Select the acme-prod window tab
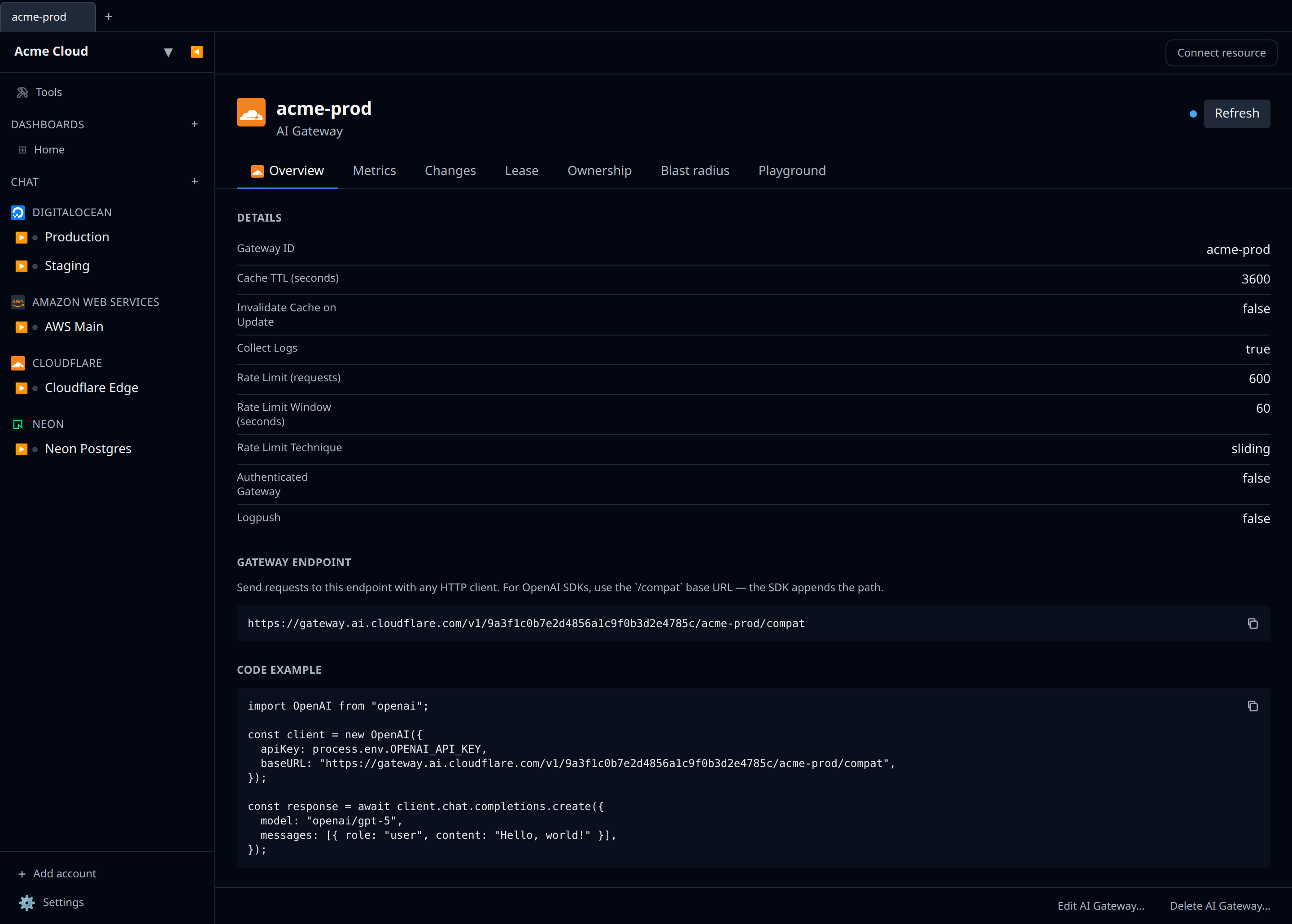This screenshot has width=1292, height=924. tap(48, 17)
